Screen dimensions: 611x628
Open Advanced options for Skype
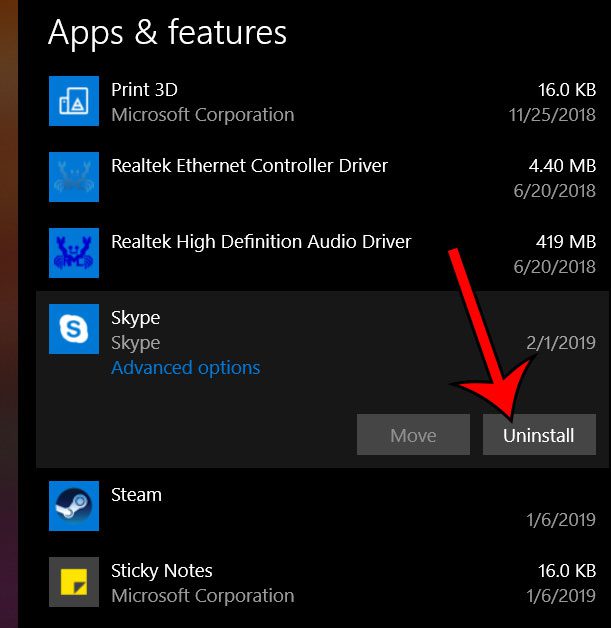185,368
